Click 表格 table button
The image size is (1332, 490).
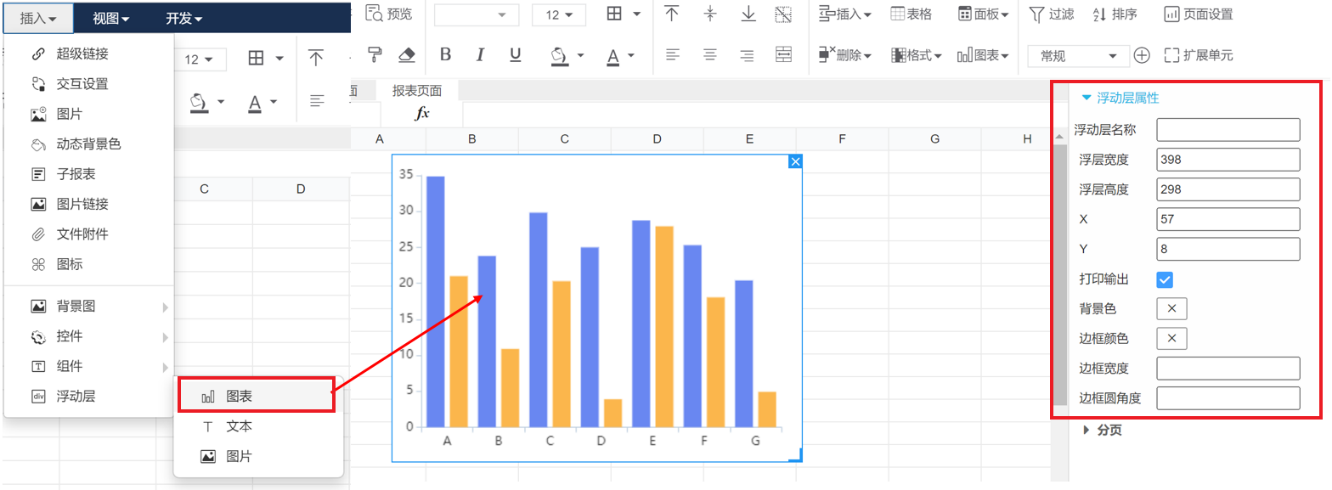912,14
